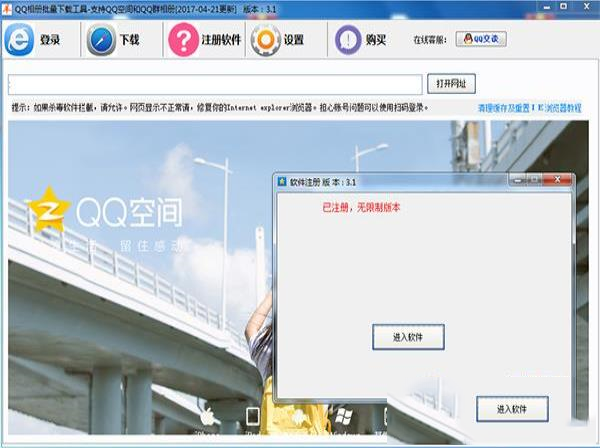
Task: Click the main window's title bar app icon
Action: pyautogui.click(x=7, y=8)
